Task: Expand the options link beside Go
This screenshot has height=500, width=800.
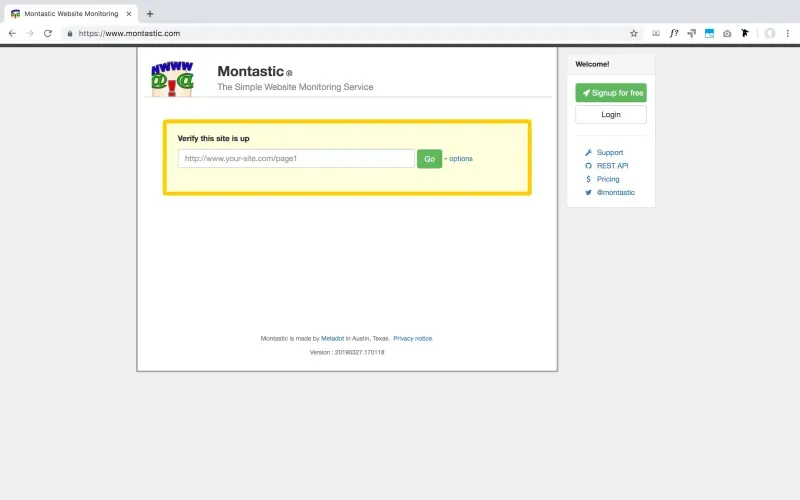Action: point(461,159)
